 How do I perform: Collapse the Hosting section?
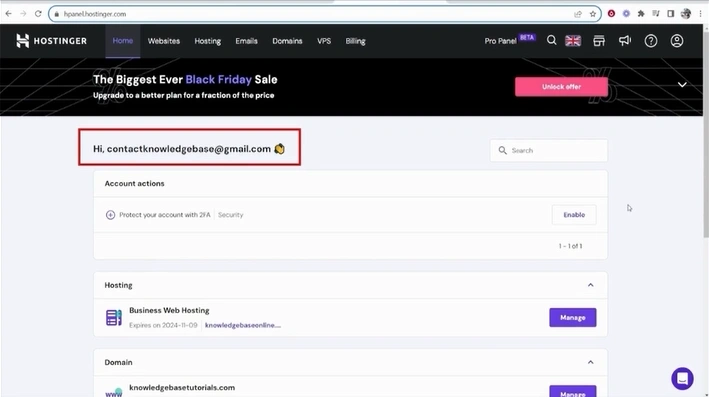(591, 285)
